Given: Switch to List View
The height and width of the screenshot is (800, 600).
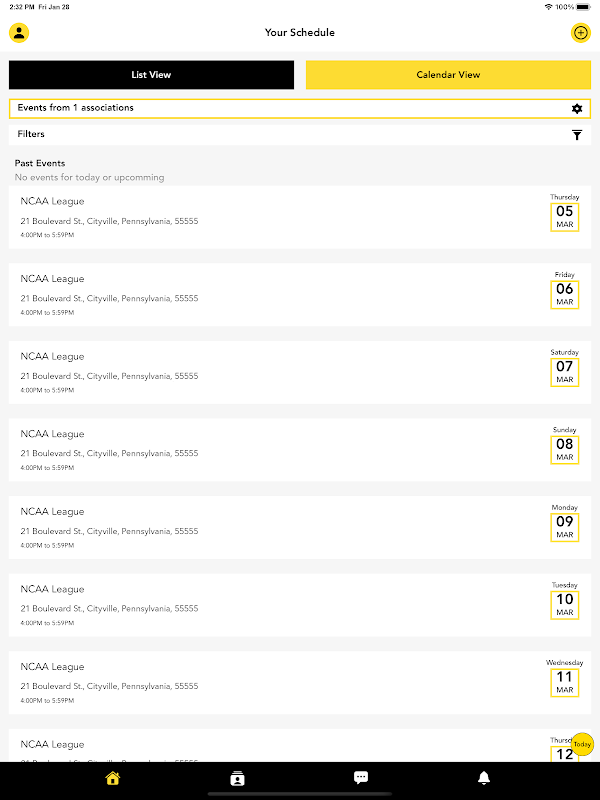Looking at the screenshot, I should tap(151, 75).
